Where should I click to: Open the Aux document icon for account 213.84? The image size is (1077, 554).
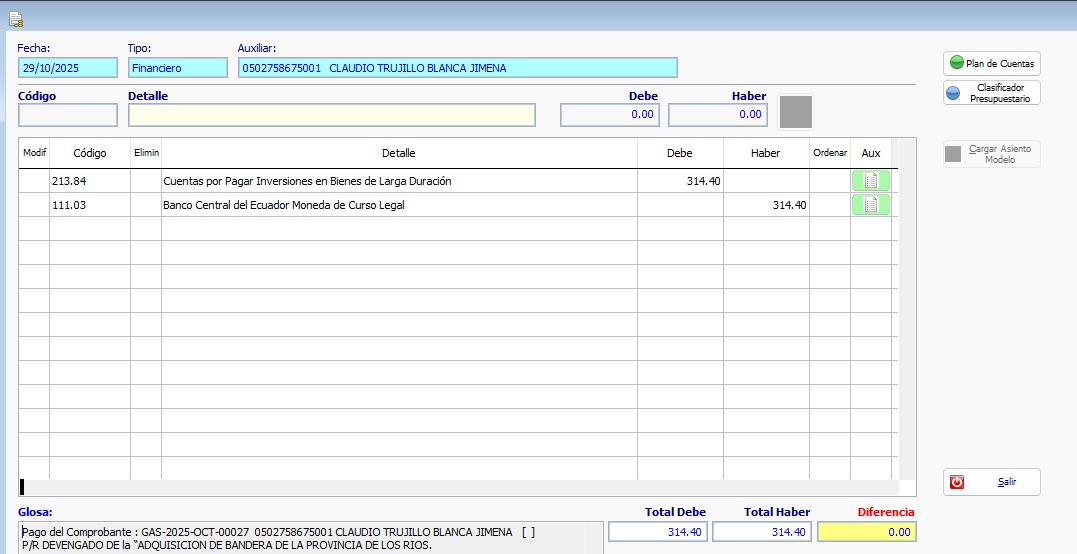(x=870, y=181)
